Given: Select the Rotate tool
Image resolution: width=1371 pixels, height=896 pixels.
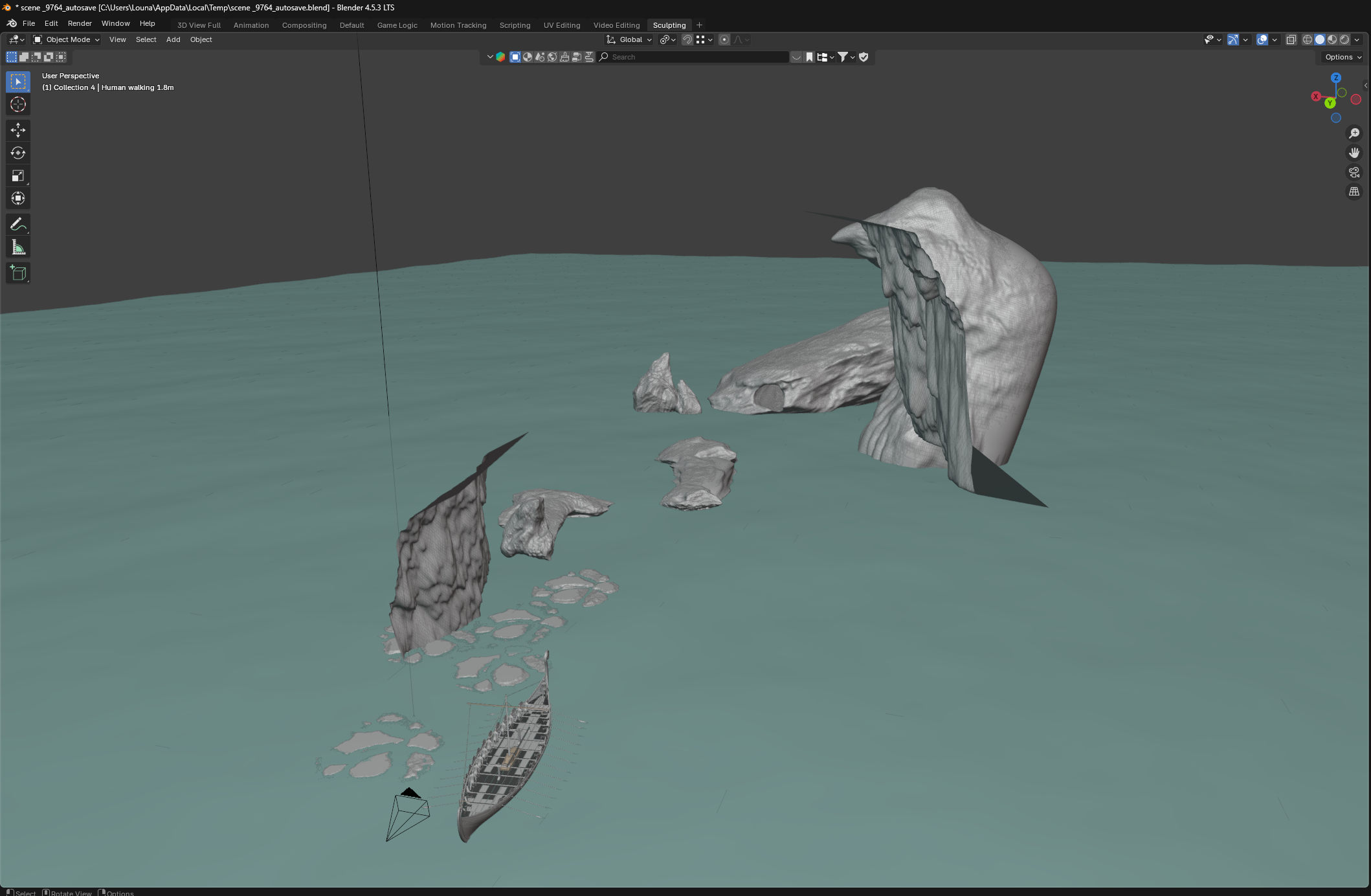Looking at the screenshot, I should [x=18, y=153].
